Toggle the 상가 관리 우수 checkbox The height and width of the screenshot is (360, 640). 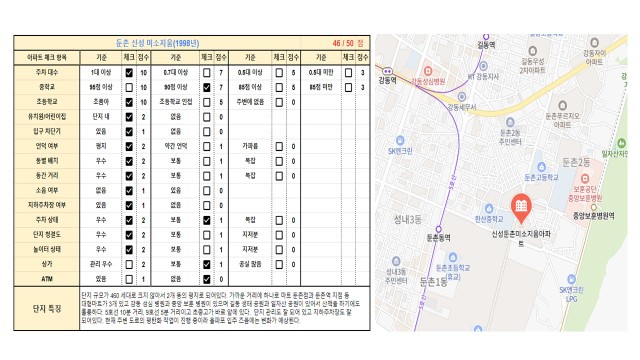tap(129, 264)
